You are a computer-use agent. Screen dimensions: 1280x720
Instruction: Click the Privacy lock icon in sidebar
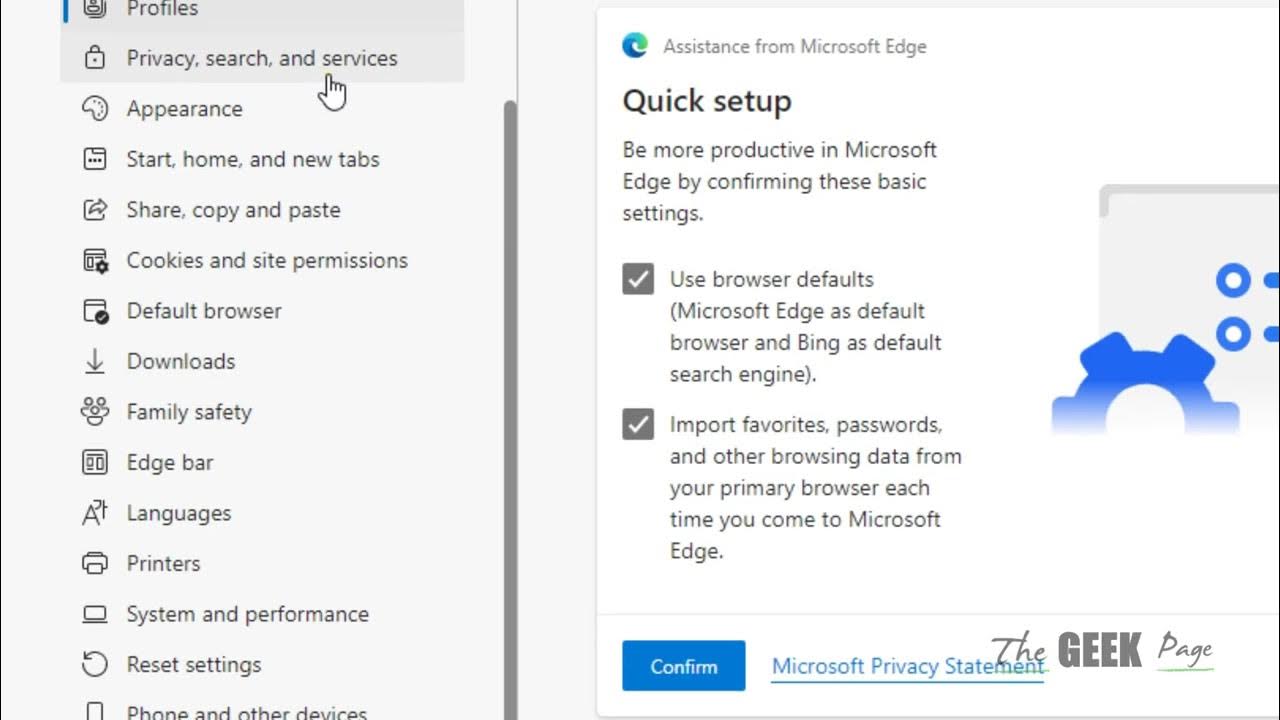pos(95,58)
